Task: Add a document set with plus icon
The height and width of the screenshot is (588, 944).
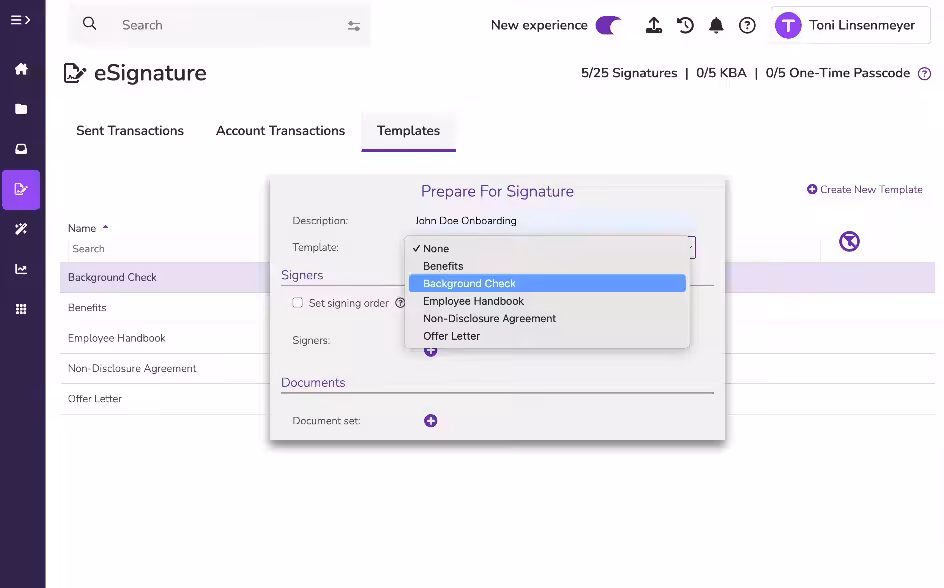Action: coord(430,421)
